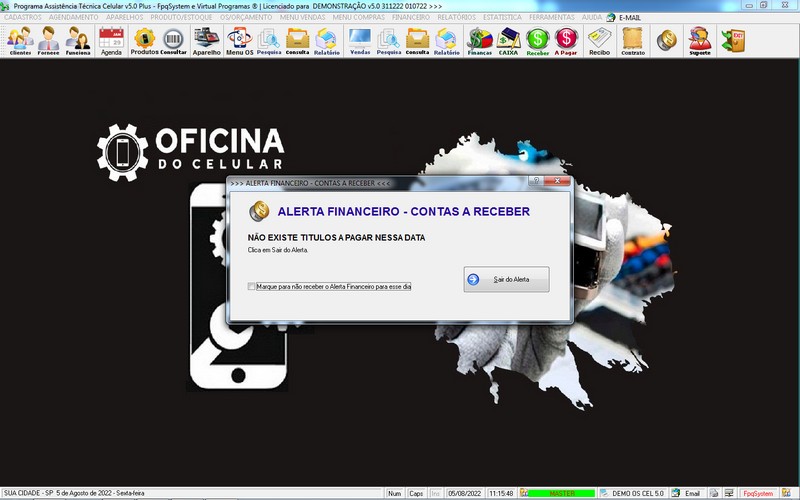Click the exit door toolbar icon
The height and width of the screenshot is (500, 800).
733,40
